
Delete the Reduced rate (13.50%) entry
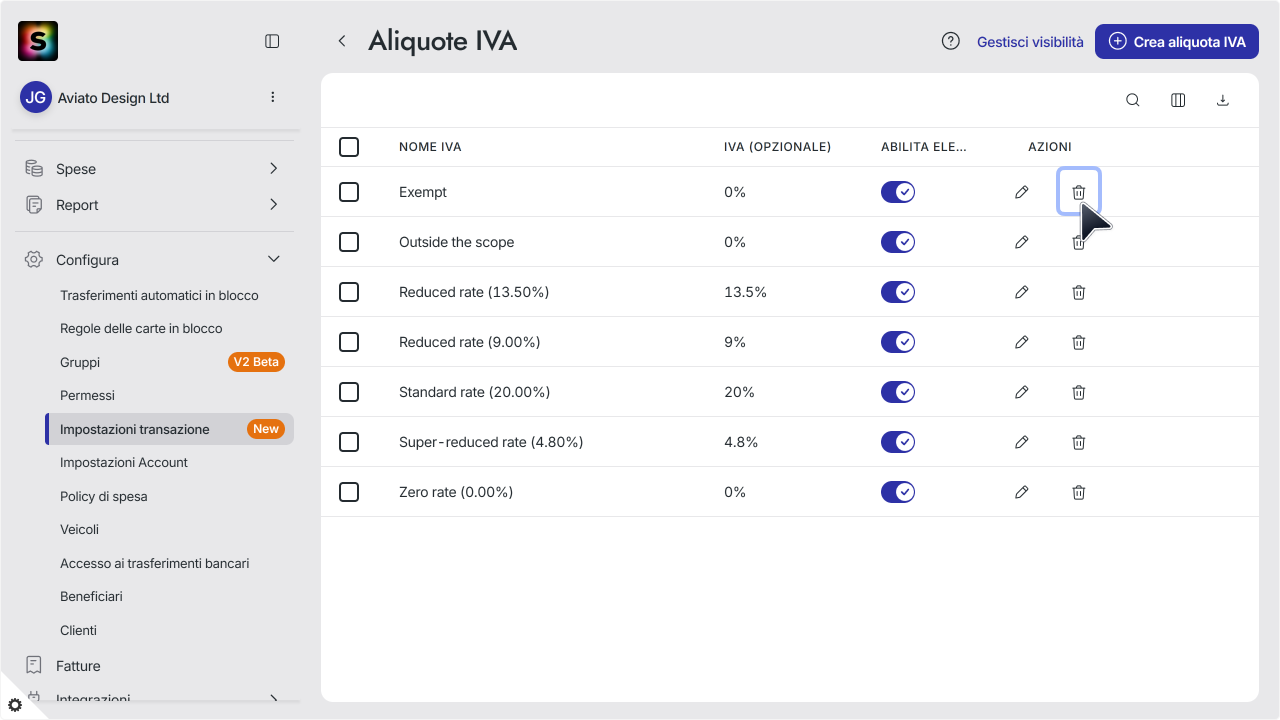tap(1079, 292)
